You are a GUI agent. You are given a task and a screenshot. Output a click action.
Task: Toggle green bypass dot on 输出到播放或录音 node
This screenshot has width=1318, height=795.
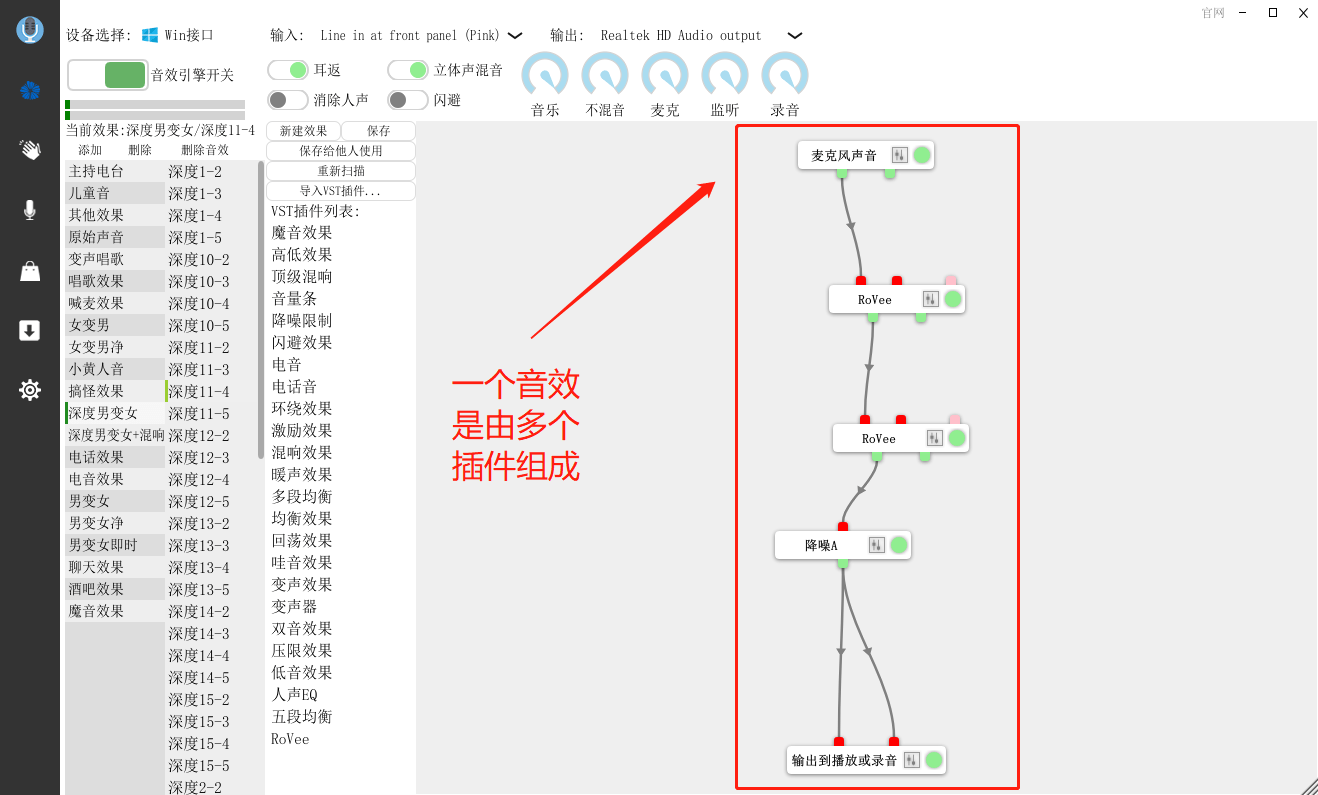[x=934, y=760]
